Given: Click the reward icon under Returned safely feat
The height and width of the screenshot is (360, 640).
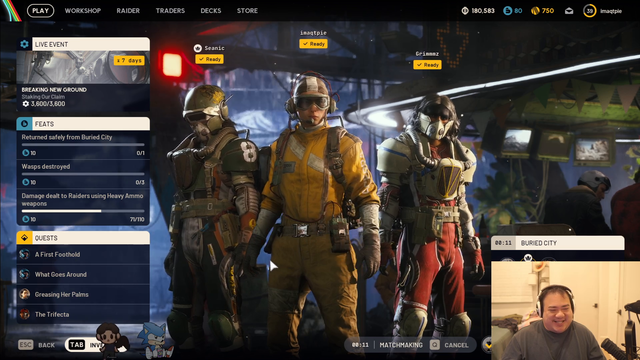Looking at the screenshot, I should [26, 153].
